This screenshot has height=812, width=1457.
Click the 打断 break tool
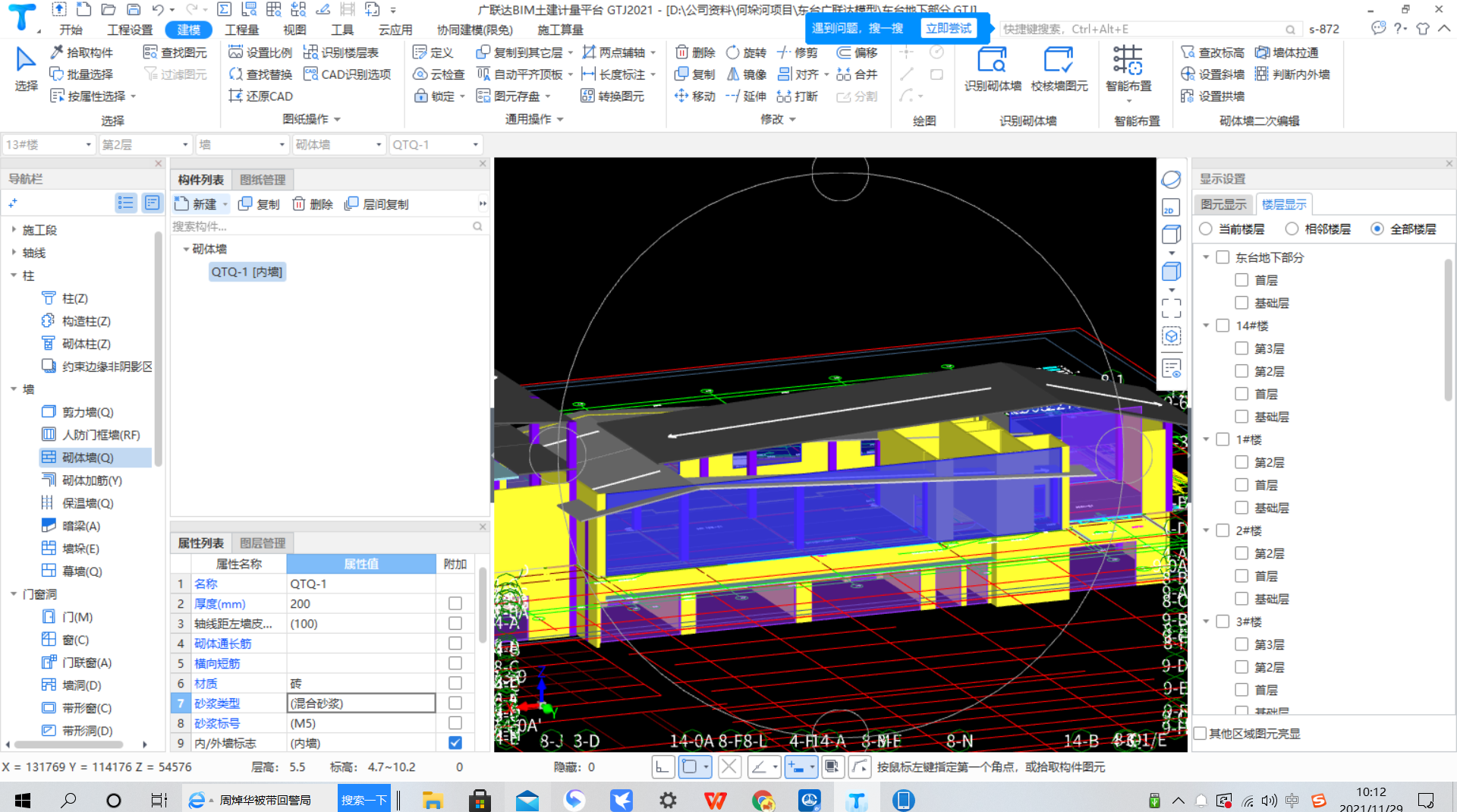click(x=798, y=96)
